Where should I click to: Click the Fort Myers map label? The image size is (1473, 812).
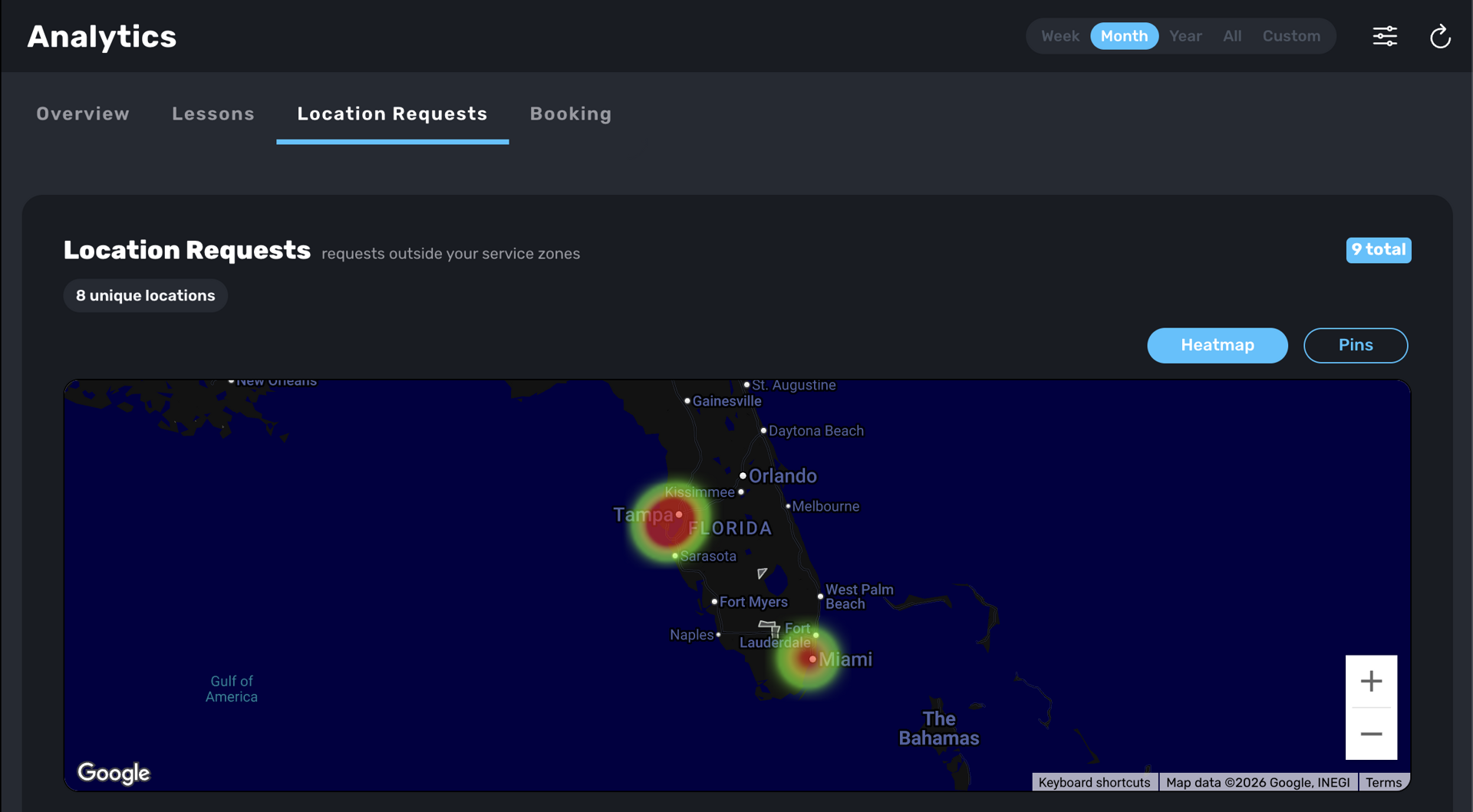pos(753,602)
